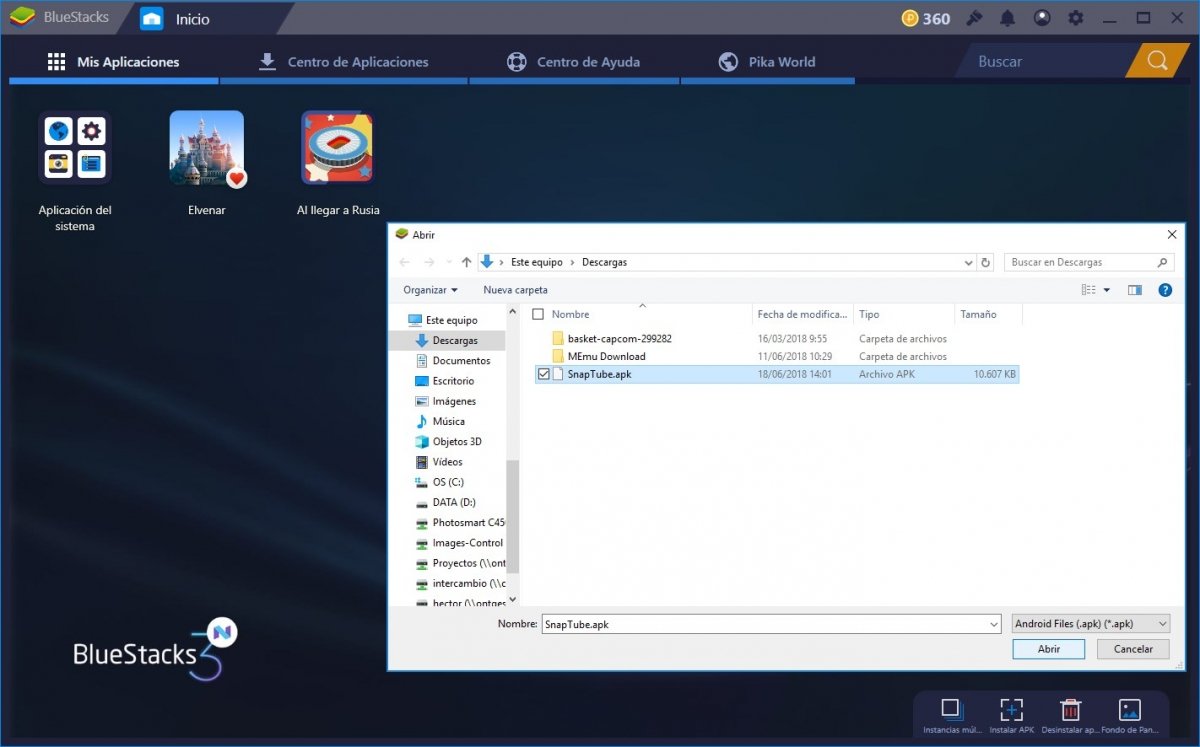Go forward in the Abrir dialog
Screen dimensions: 1200x747
pyautogui.click(x=429, y=262)
